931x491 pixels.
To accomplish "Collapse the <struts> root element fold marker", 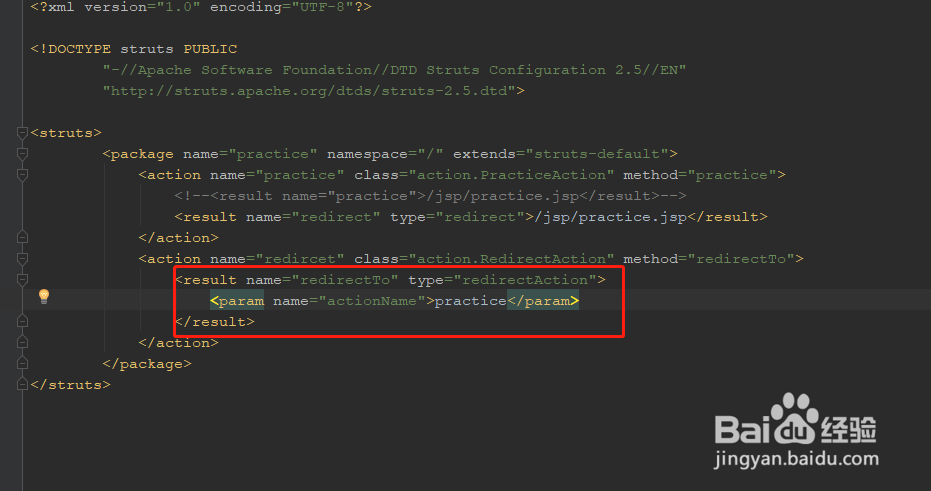I will tap(23, 132).
